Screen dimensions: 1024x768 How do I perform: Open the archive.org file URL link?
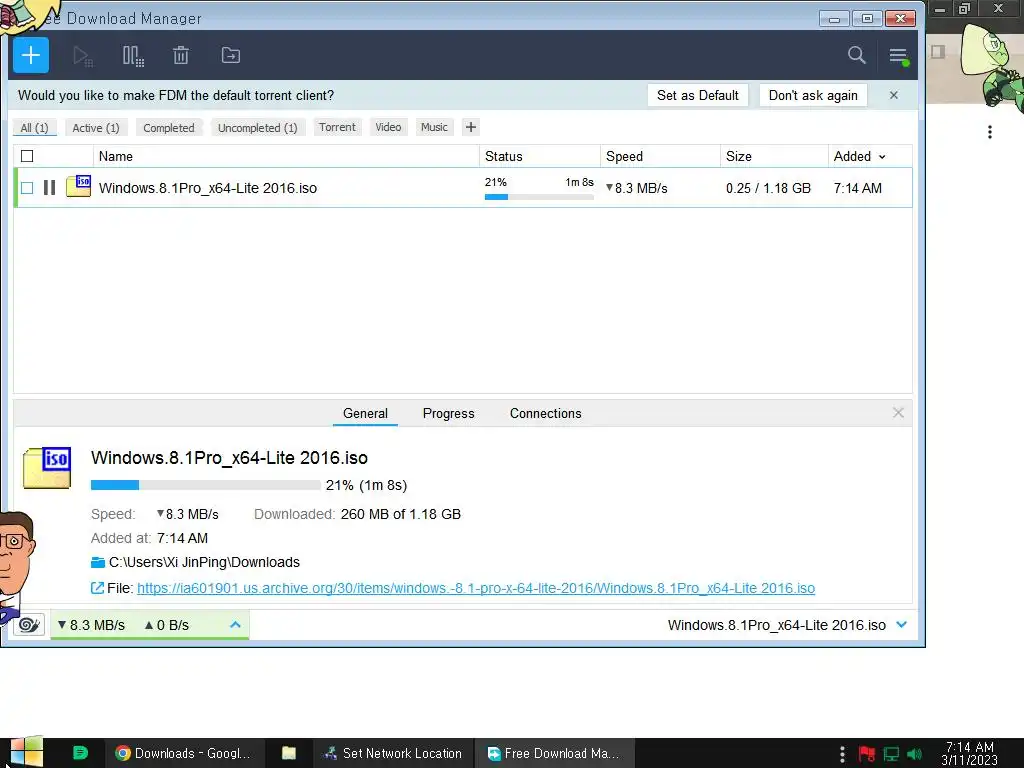(x=476, y=588)
